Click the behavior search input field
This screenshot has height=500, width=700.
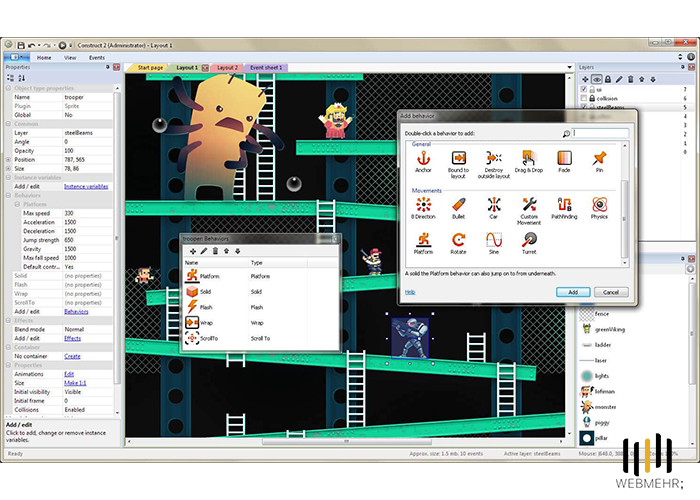(600, 133)
